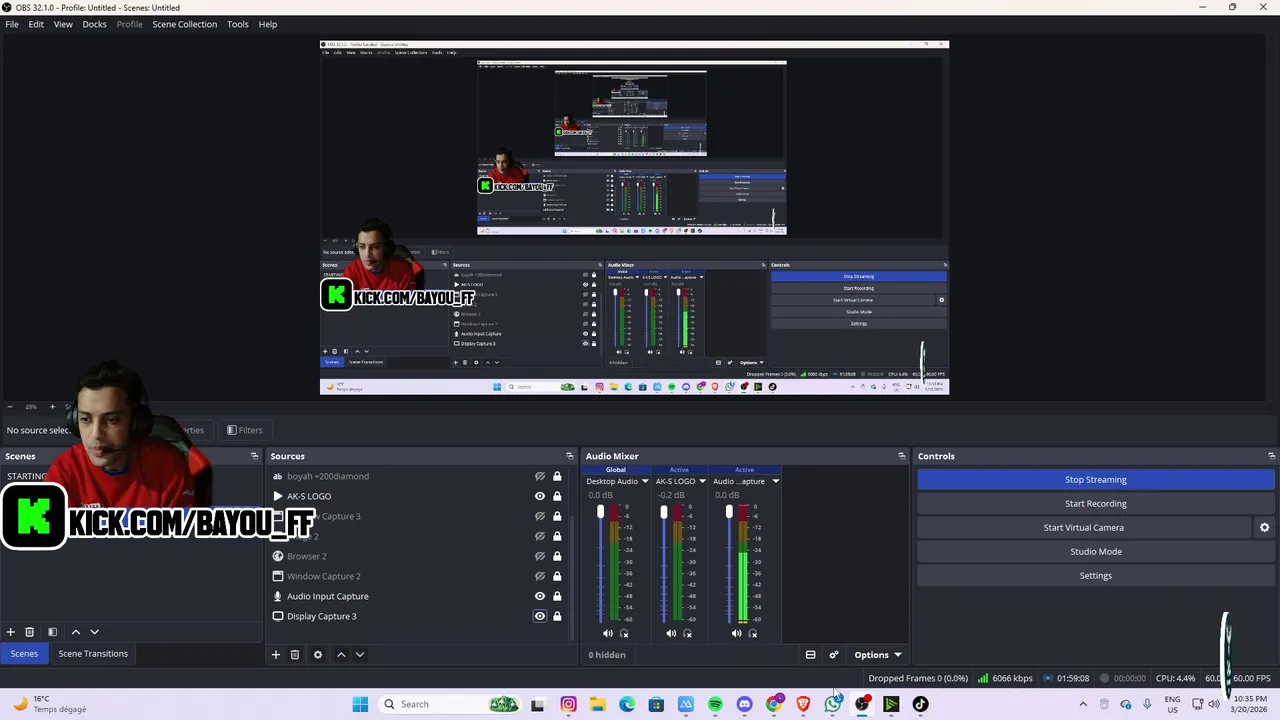The image size is (1280, 720).
Task: Click Start Virtual Camera button
Action: click(1084, 528)
